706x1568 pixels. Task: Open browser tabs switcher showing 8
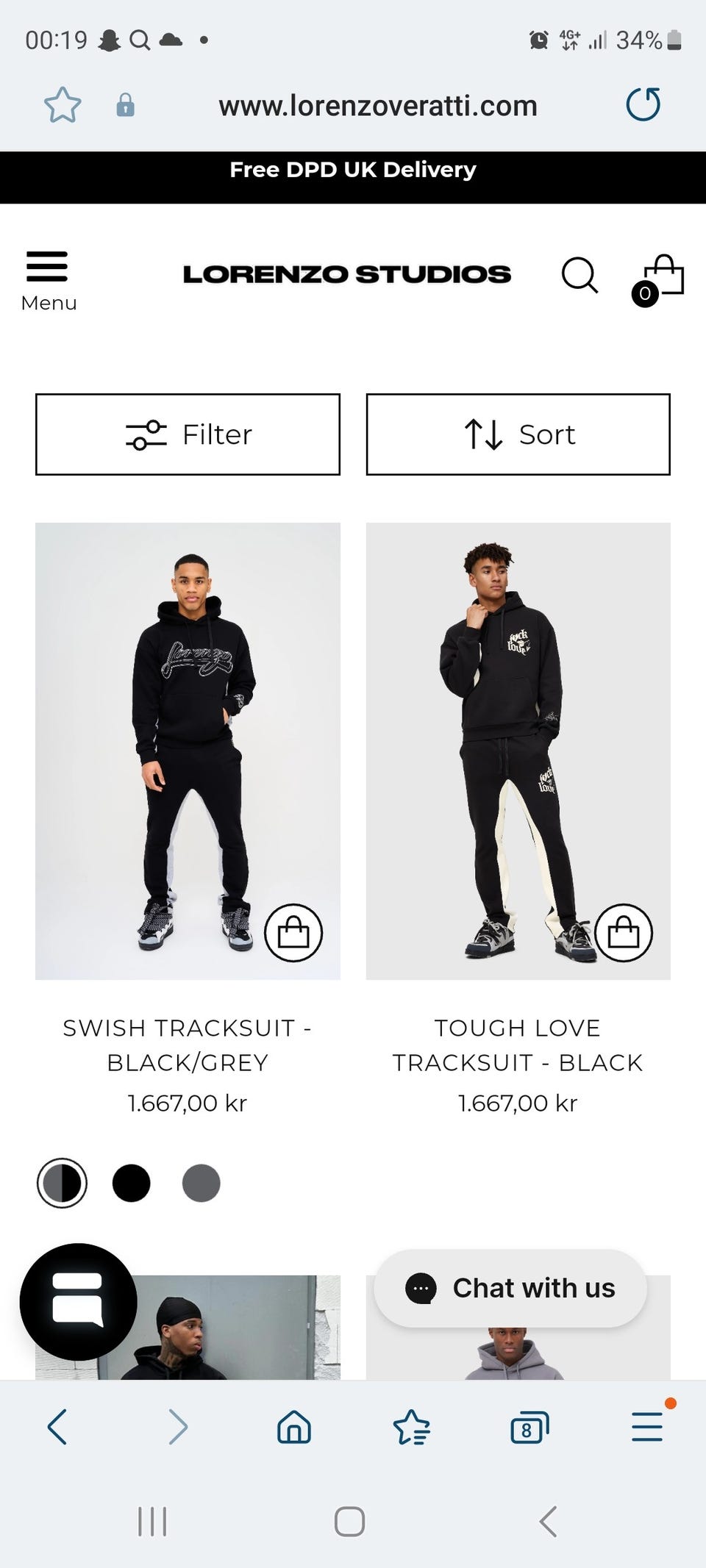(x=529, y=1428)
